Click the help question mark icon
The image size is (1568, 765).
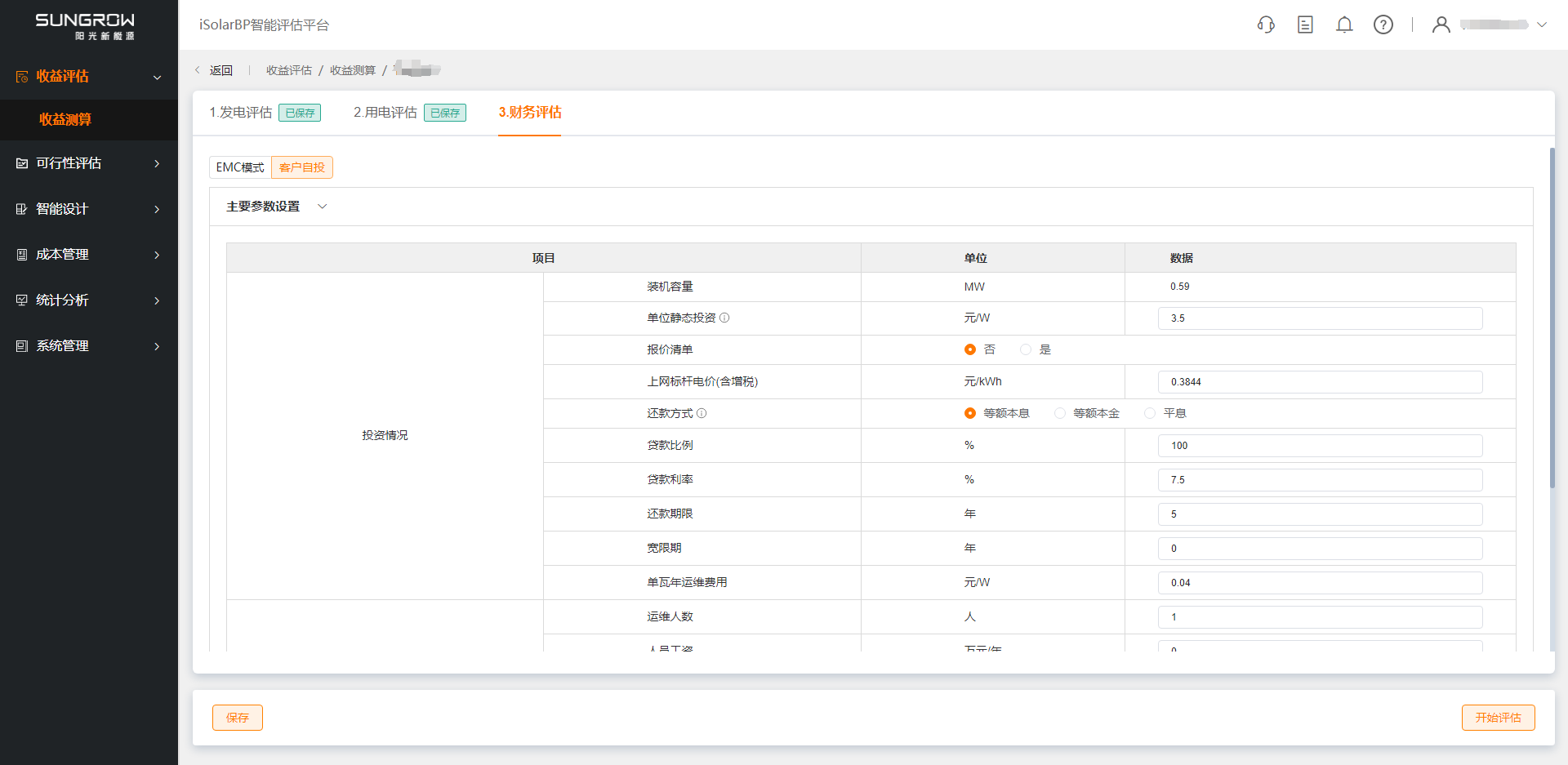click(x=1383, y=24)
